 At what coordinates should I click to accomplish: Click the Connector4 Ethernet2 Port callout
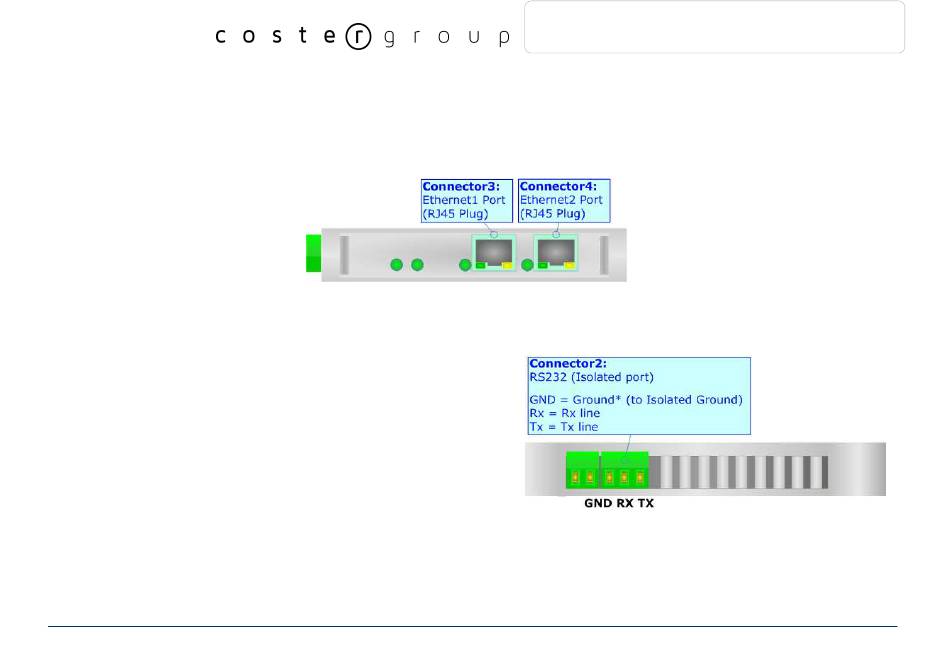click(x=564, y=200)
